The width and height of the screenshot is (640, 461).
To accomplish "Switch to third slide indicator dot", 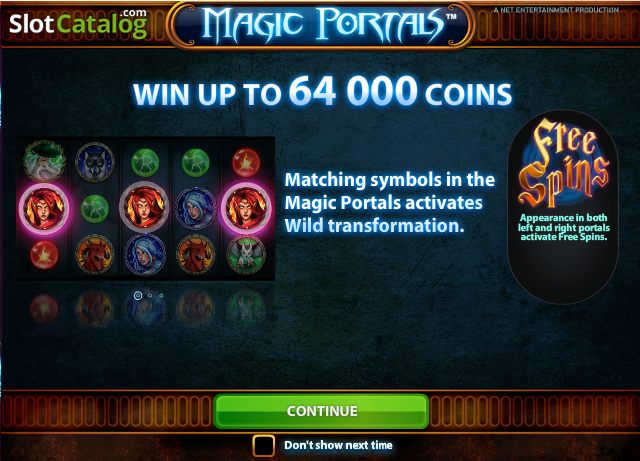I will coord(161,295).
